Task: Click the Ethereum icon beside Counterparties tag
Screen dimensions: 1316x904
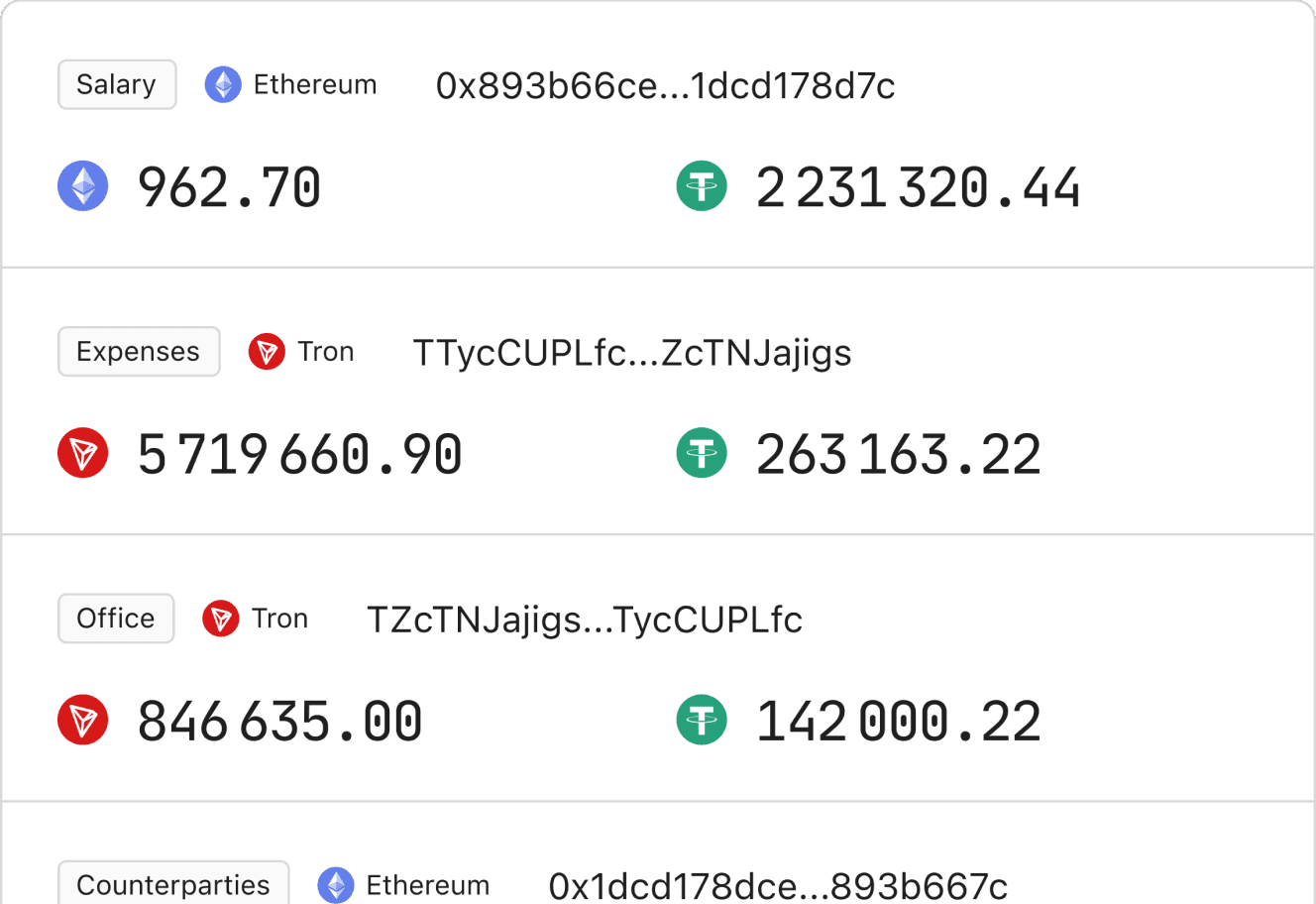Action: [x=336, y=885]
